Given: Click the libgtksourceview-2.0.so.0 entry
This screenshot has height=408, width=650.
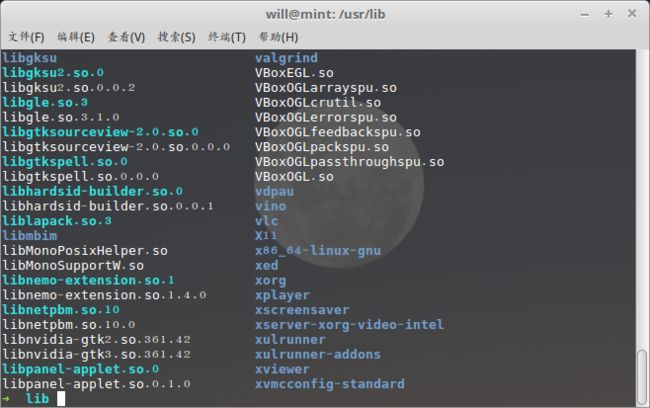Looking at the screenshot, I should (100, 132).
